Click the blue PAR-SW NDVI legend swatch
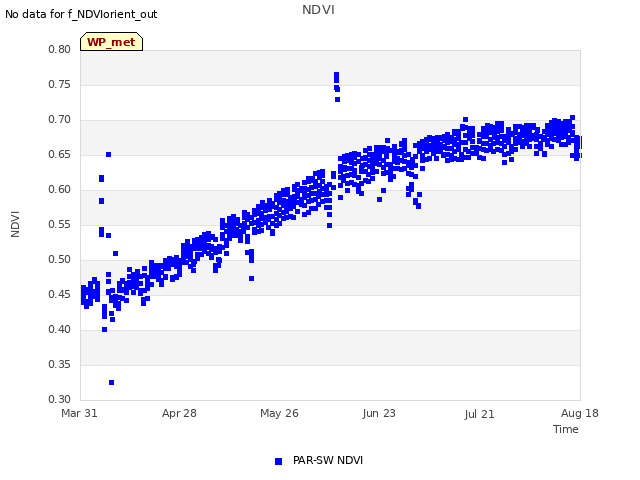 [x=278, y=461]
